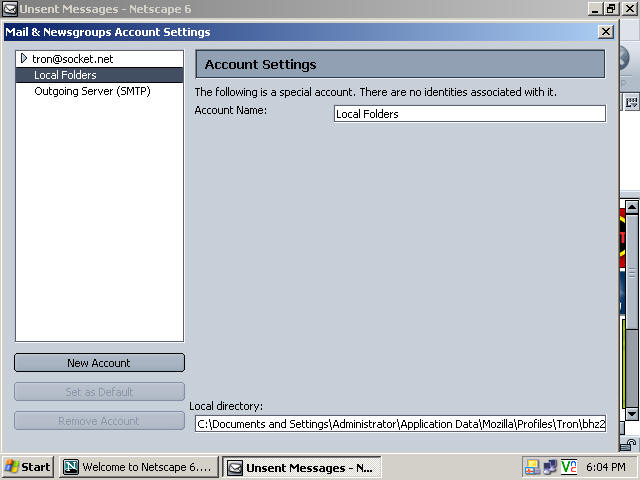
Task: Select Unsent Messages taskbar button
Action: (x=302, y=467)
